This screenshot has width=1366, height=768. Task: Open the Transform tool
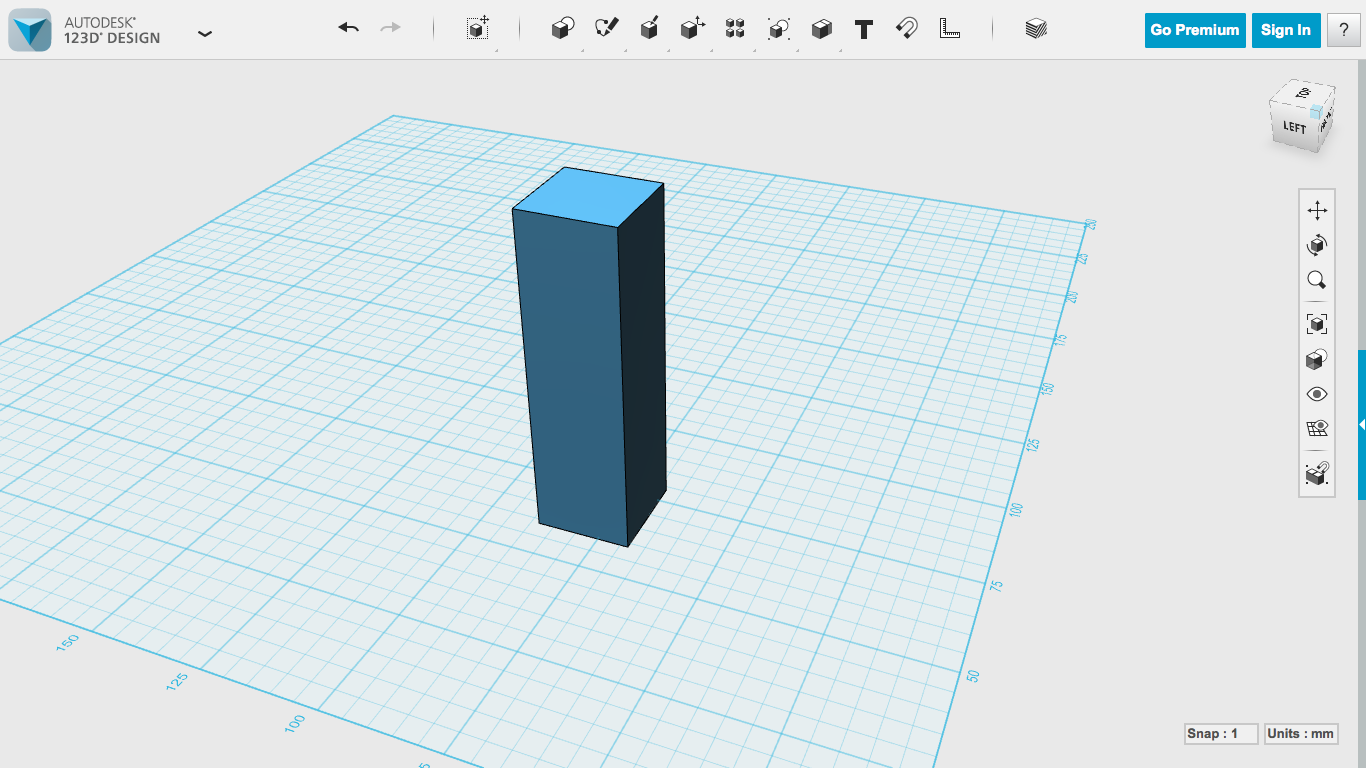pyautogui.click(x=478, y=28)
